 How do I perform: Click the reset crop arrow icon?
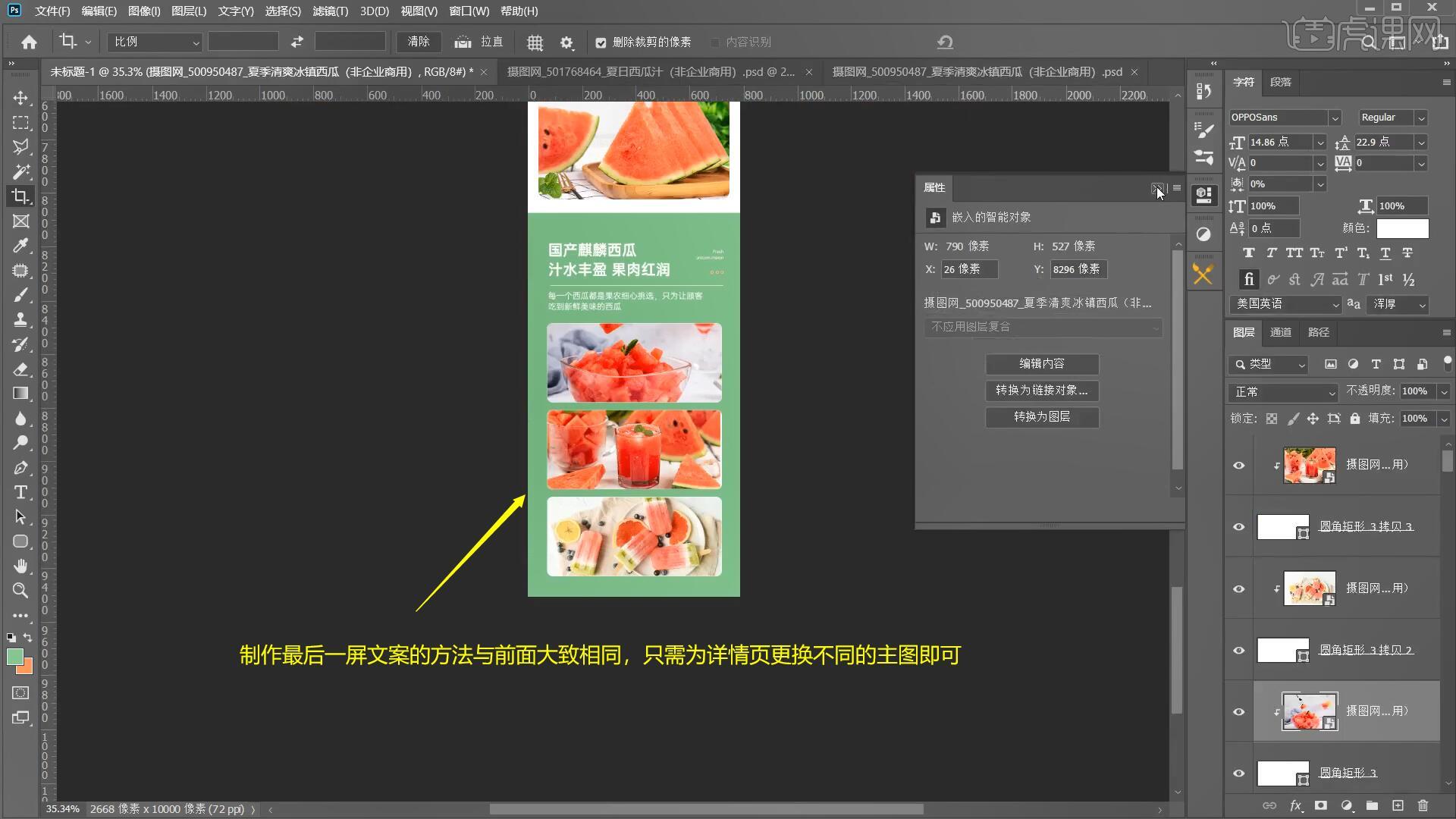coord(945,42)
